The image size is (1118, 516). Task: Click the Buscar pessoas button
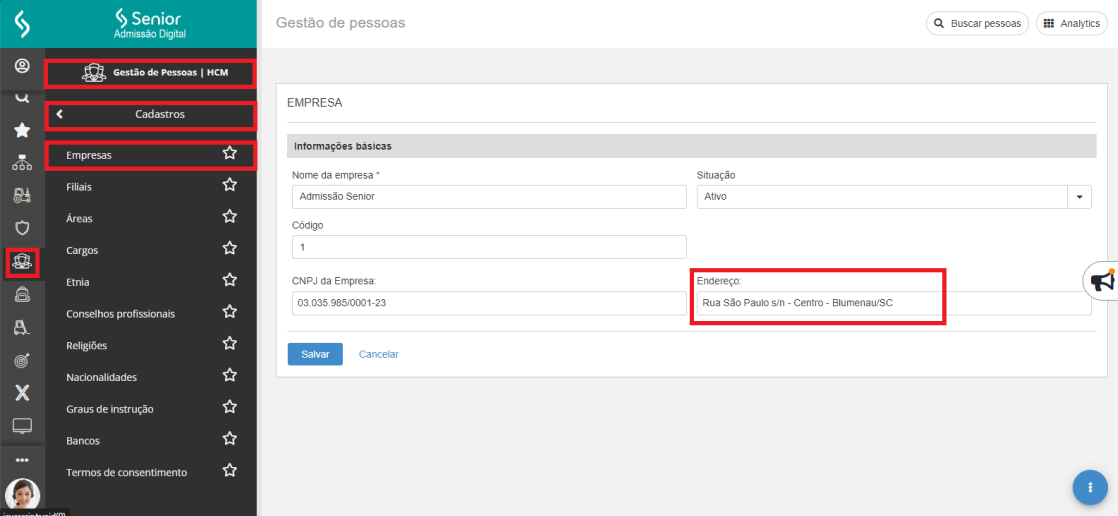[976, 23]
